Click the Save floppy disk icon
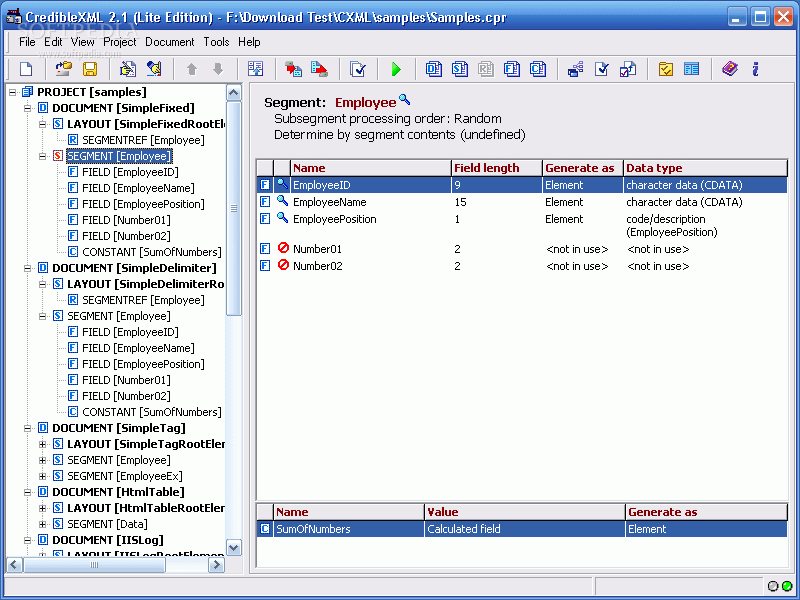The image size is (800, 600). [90, 69]
